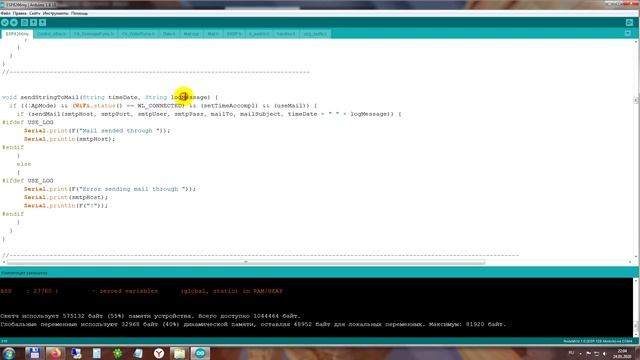Create a new sketch with New icon
Screen dimensions: 640x360
24,22
